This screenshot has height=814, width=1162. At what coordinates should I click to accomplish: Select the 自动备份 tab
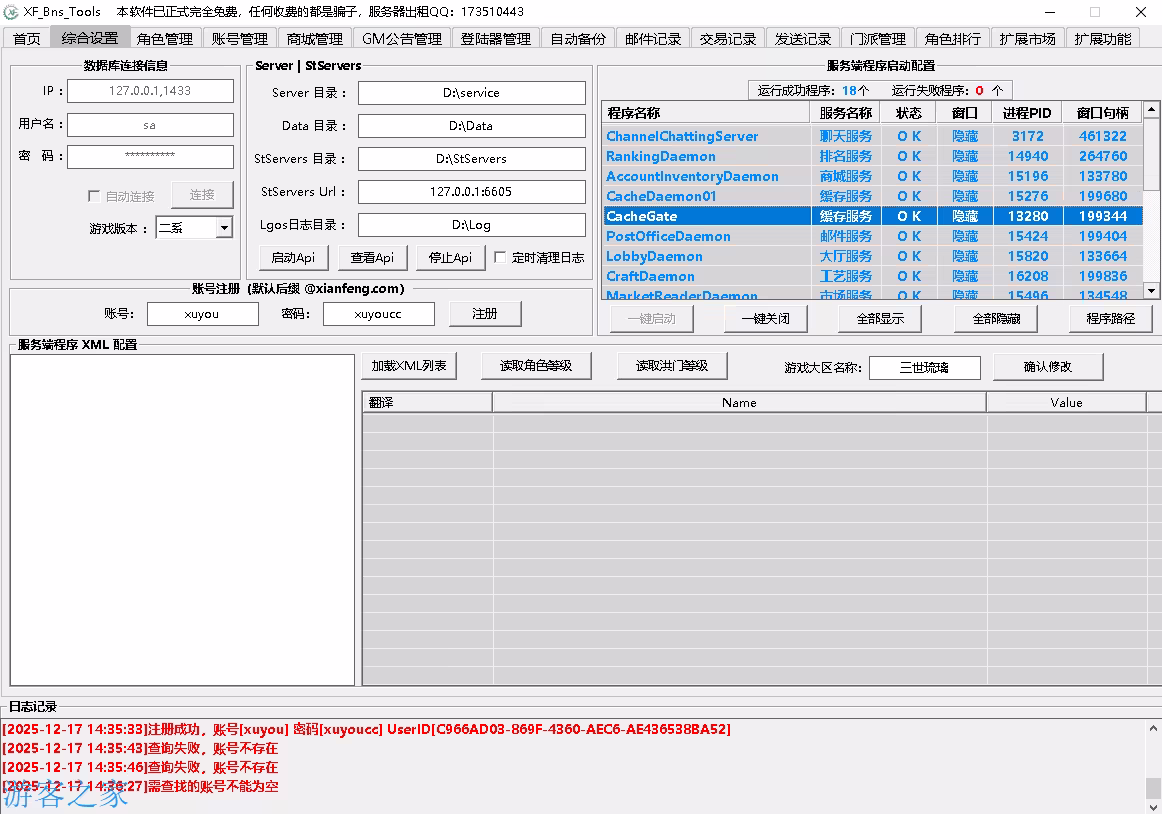tap(578, 39)
